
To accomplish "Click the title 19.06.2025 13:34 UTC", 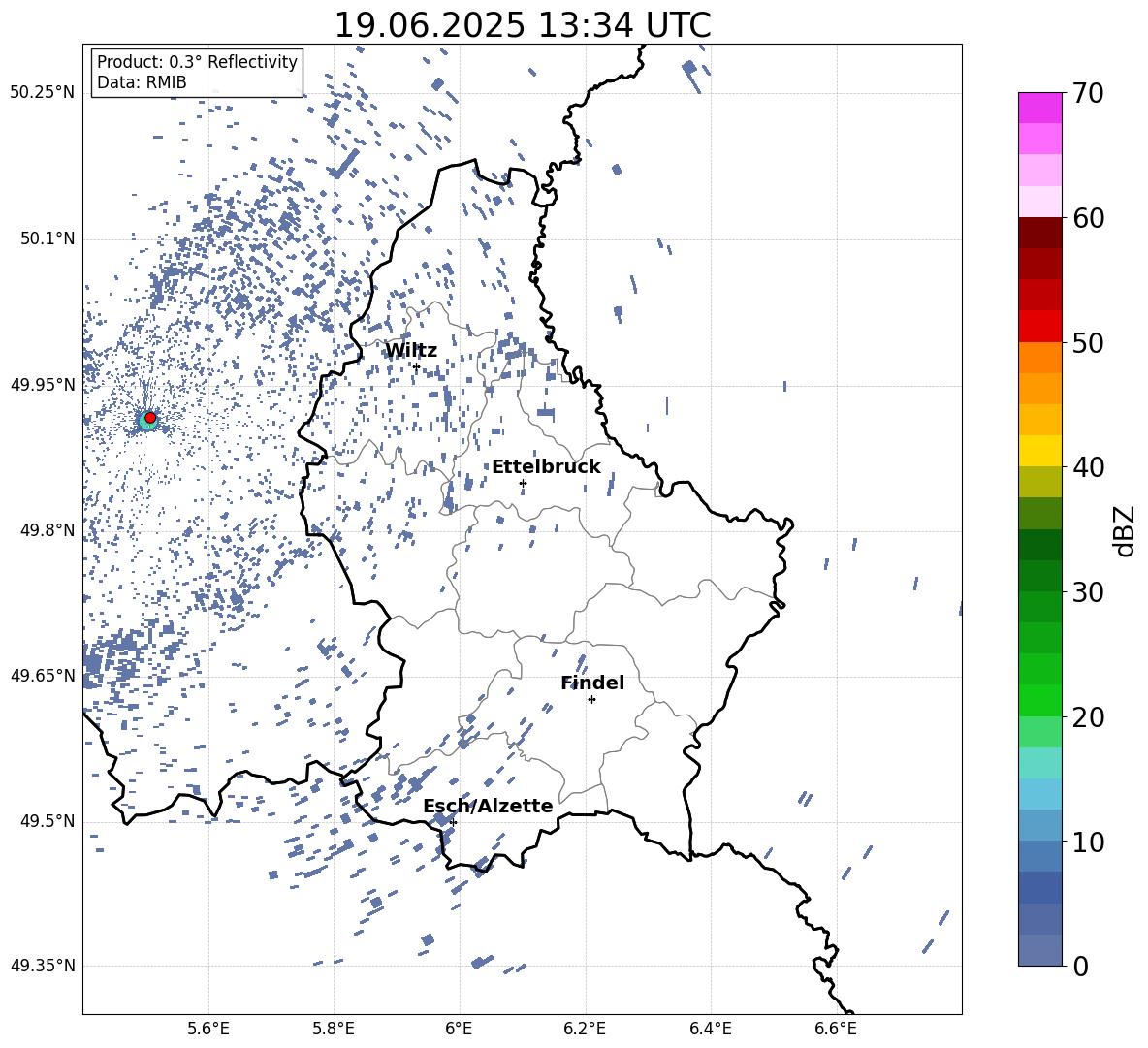I will click(523, 25).
